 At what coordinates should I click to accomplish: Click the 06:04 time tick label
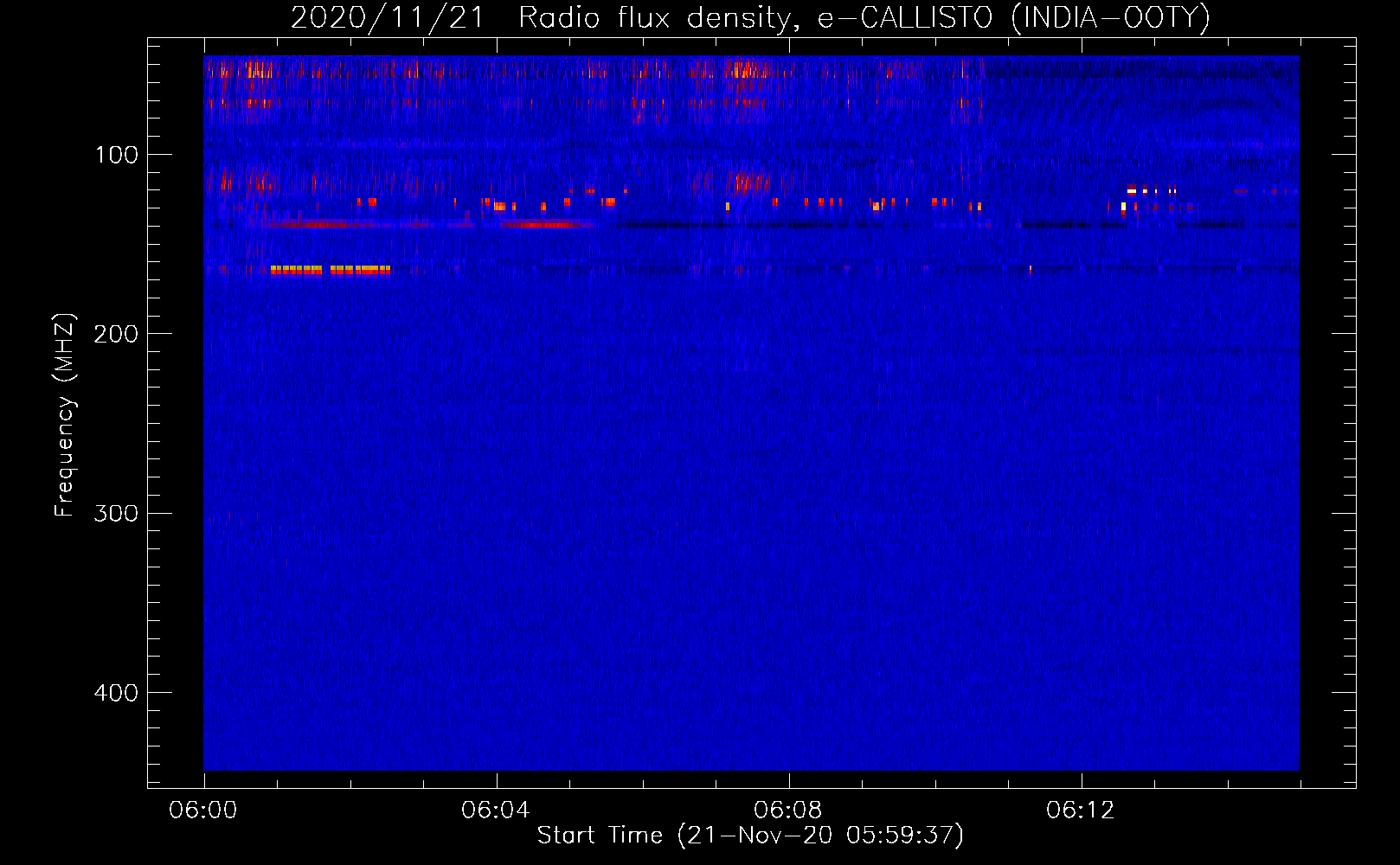pyautogui.click(x=496, y=811)
